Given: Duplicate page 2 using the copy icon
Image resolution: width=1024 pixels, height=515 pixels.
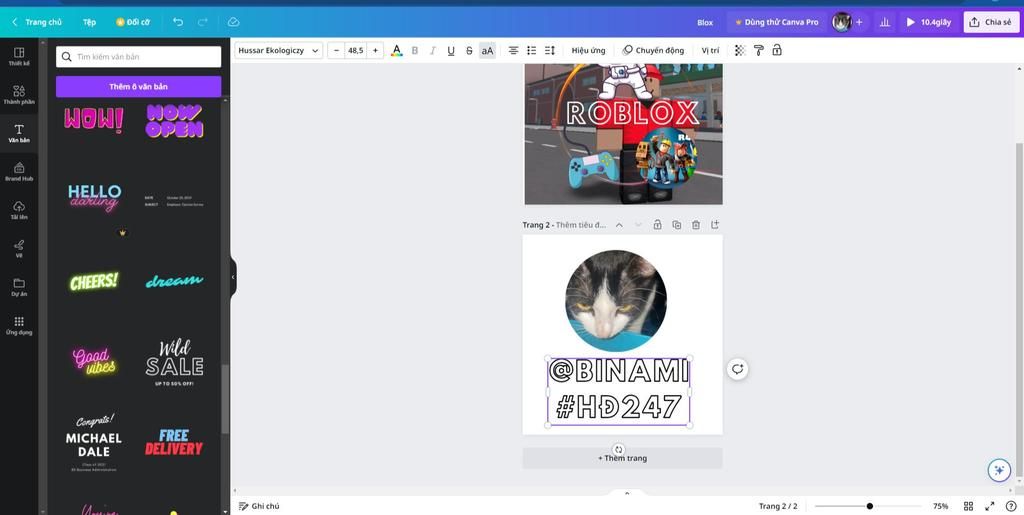Looking at the screenshot, I should (x=677, y=225).
